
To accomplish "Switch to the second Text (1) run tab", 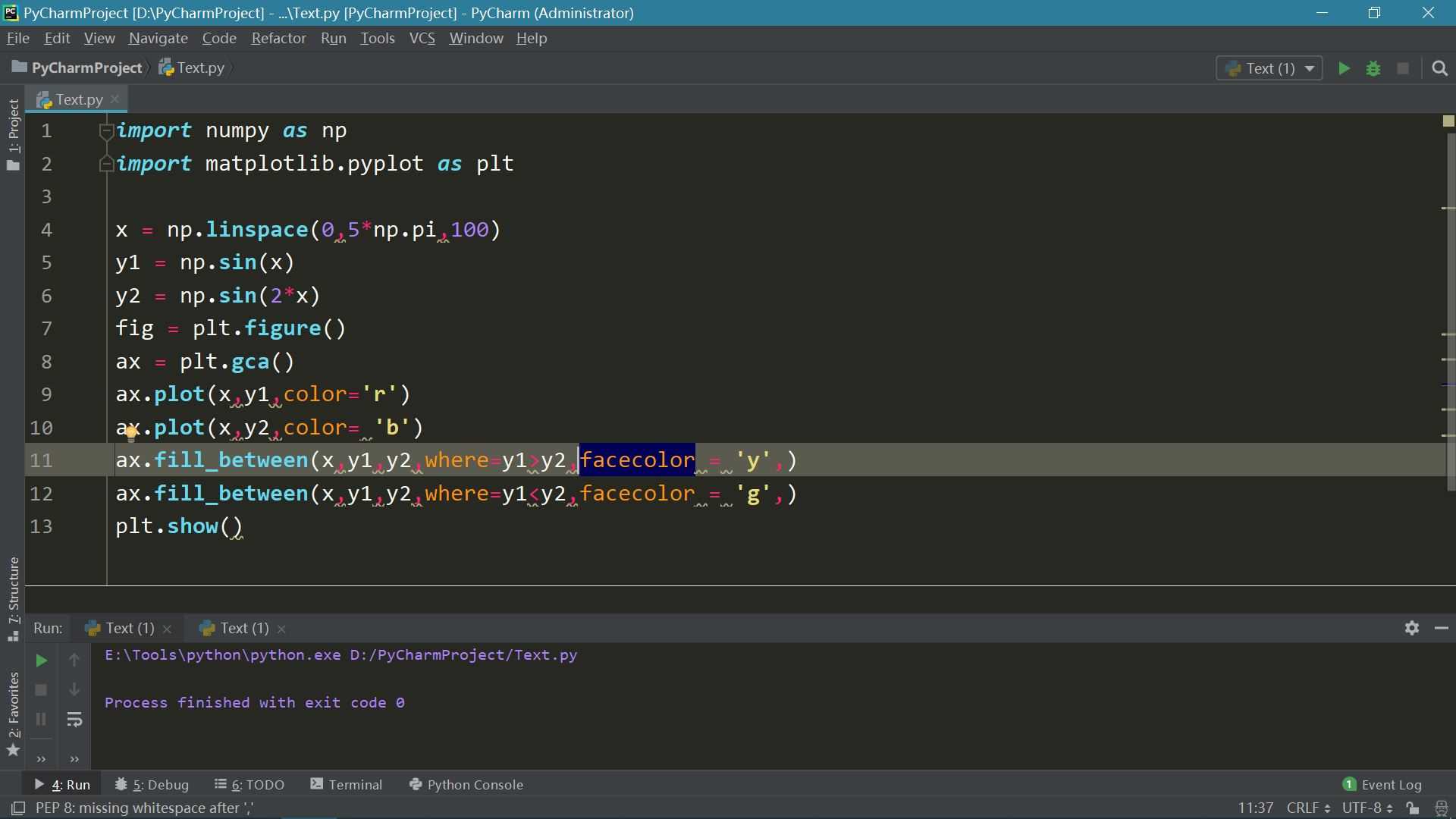I will 243,628.
